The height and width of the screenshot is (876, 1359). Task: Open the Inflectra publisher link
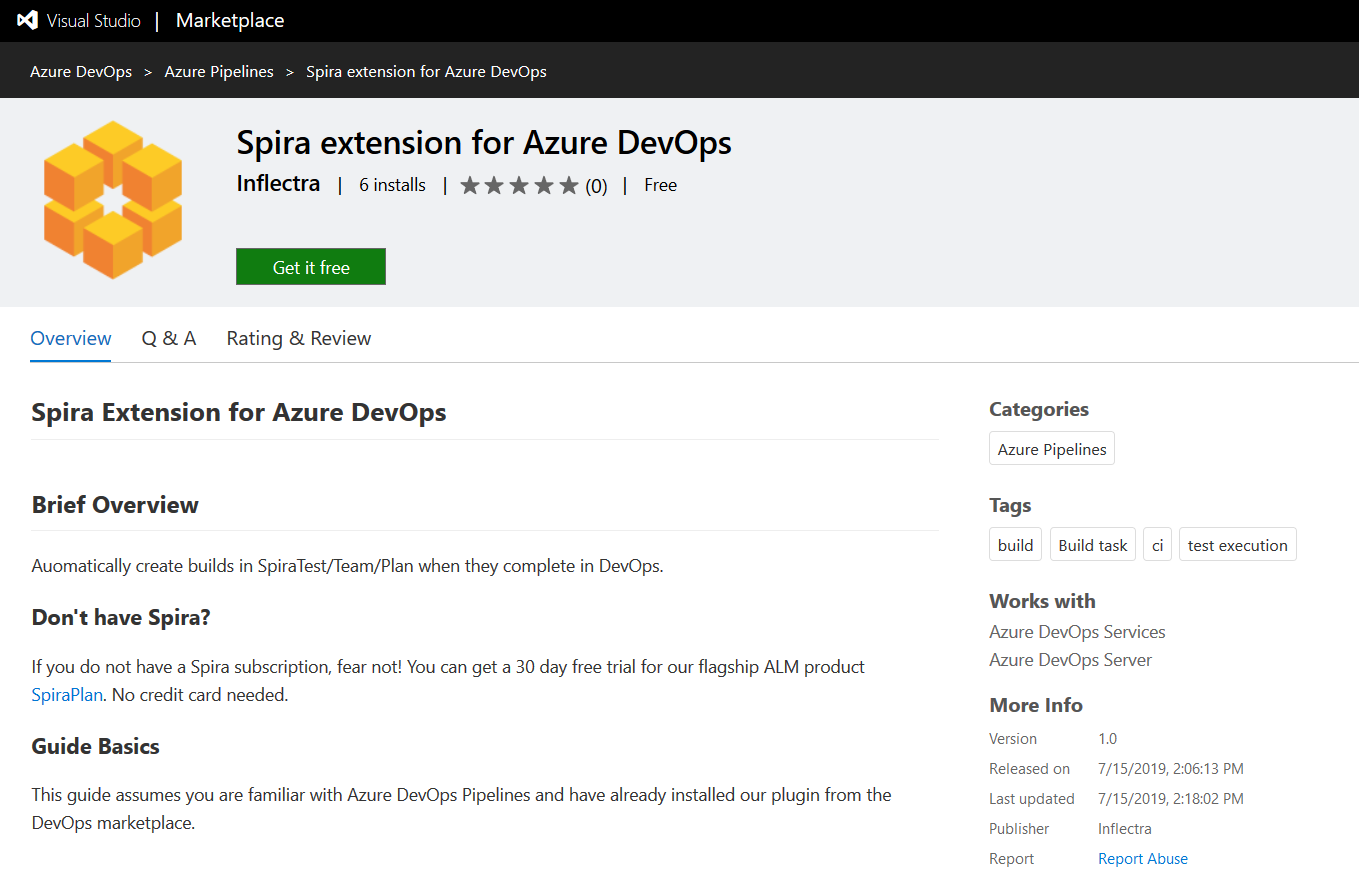tap(278, 184)
